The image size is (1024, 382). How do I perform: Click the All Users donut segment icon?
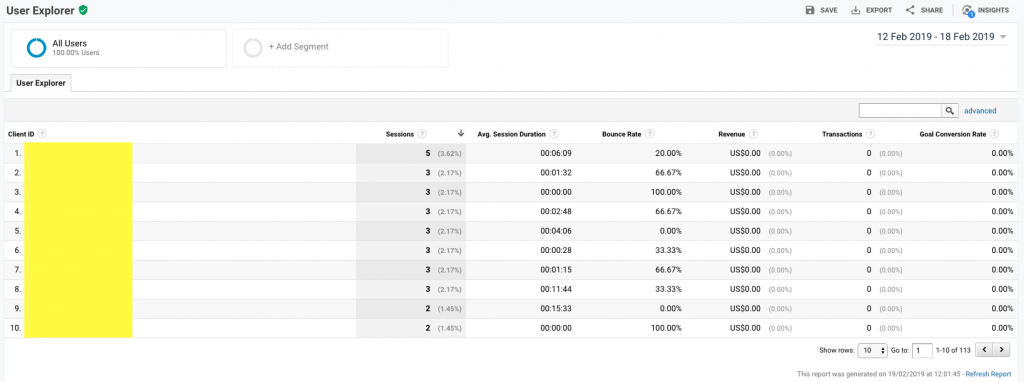36,48
